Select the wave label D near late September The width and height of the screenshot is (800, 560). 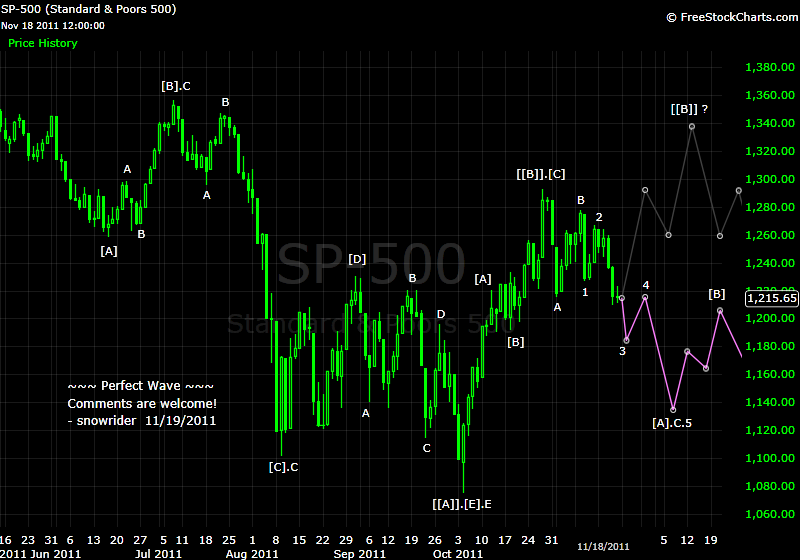pyautogui.click(x=441, y=314)
